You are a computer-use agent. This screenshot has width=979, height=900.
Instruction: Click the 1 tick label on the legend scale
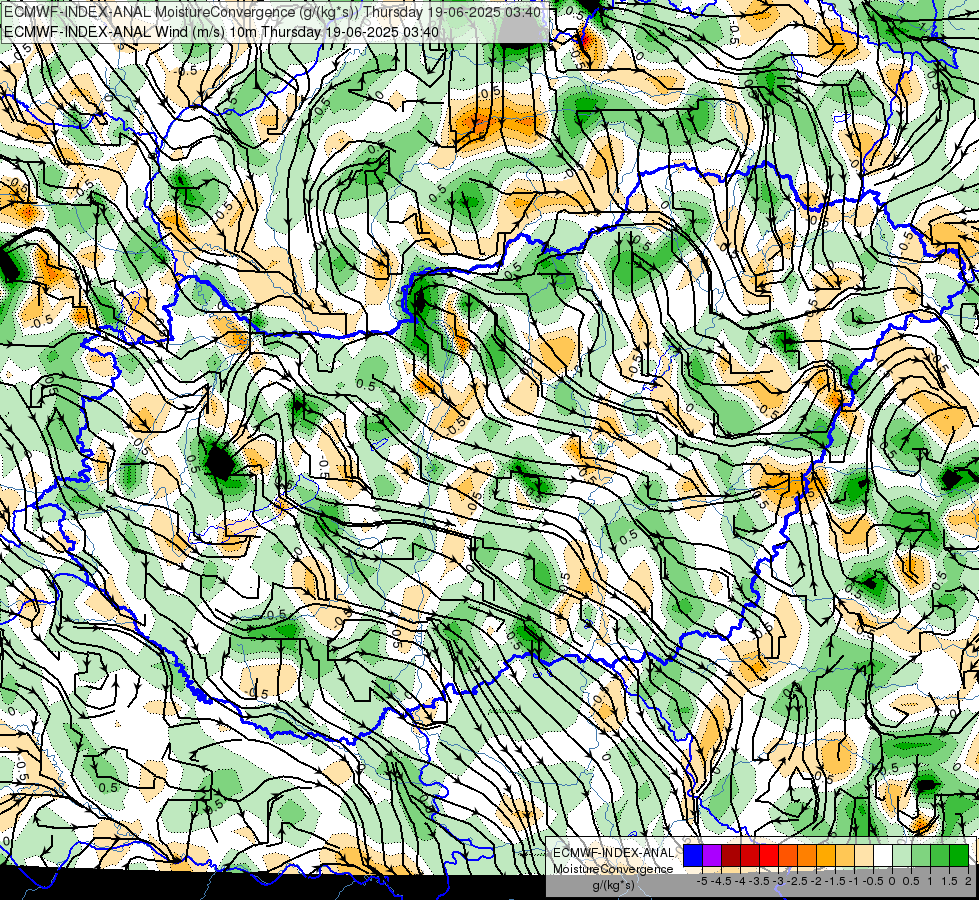(930, 881)
